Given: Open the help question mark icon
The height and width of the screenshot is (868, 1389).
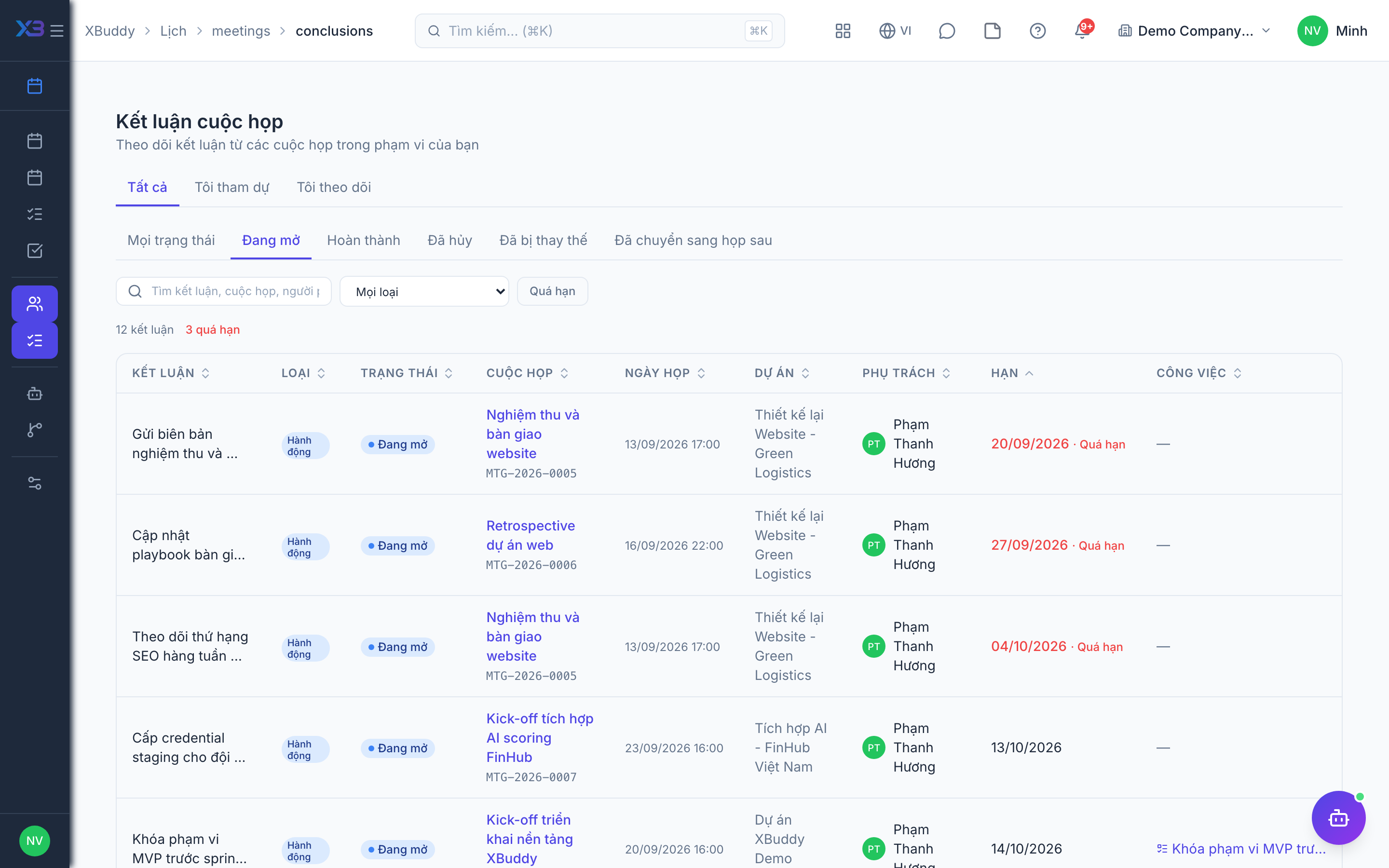Looking at the screenshot, I should pyautogui.click(x=1037, y=30).
